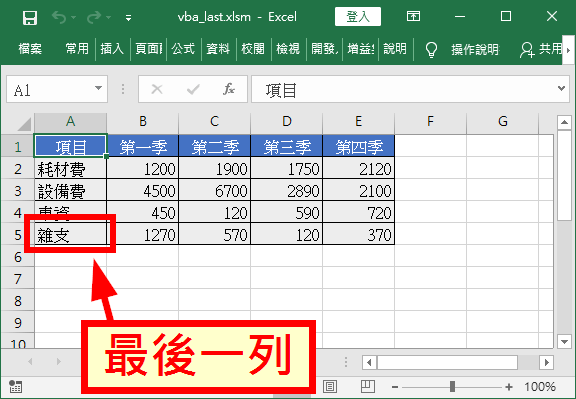
Task: Open the Name Box dropdown arrow
Action: (98, 89)
